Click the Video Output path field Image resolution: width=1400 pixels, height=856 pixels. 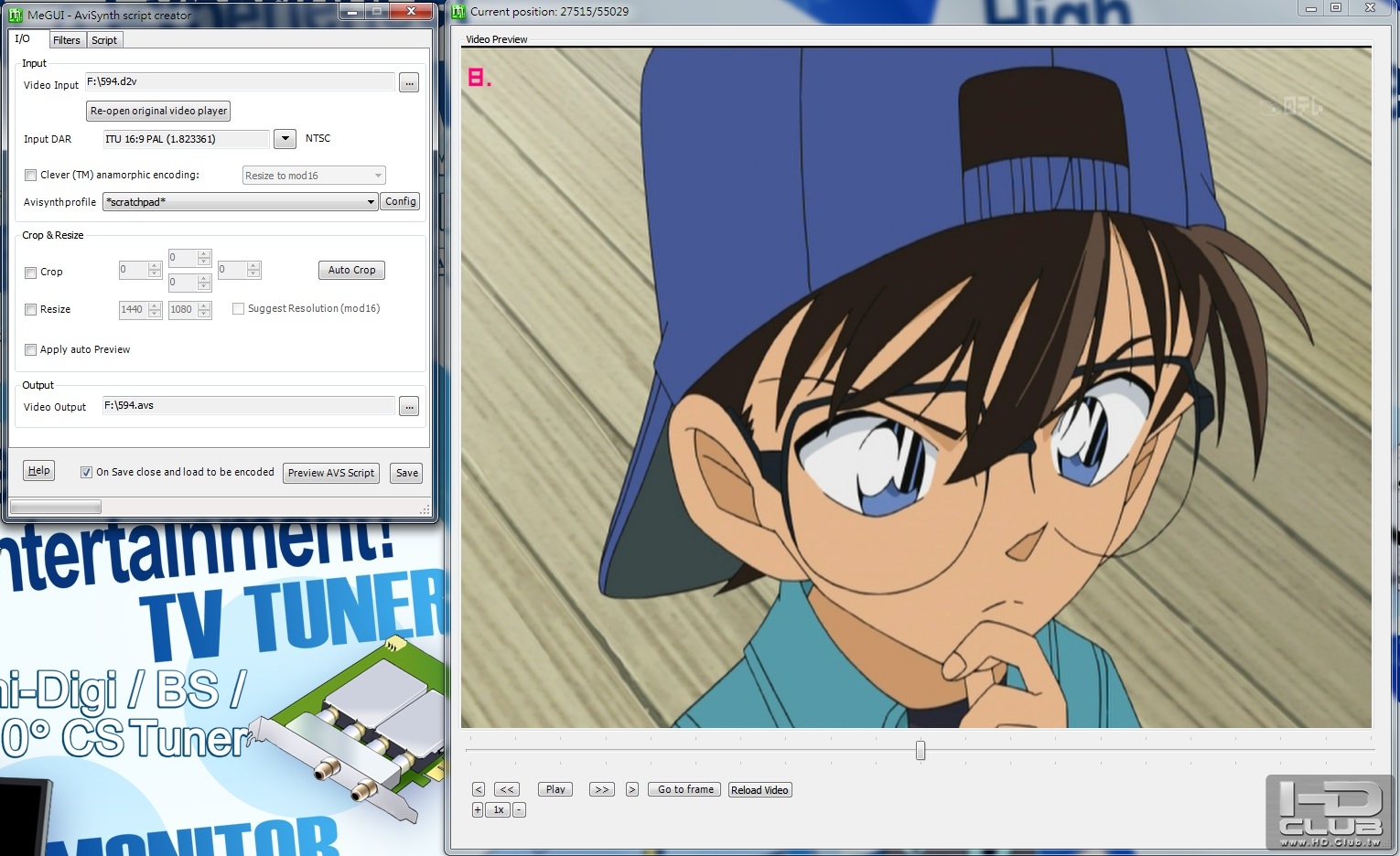(248, 405)
